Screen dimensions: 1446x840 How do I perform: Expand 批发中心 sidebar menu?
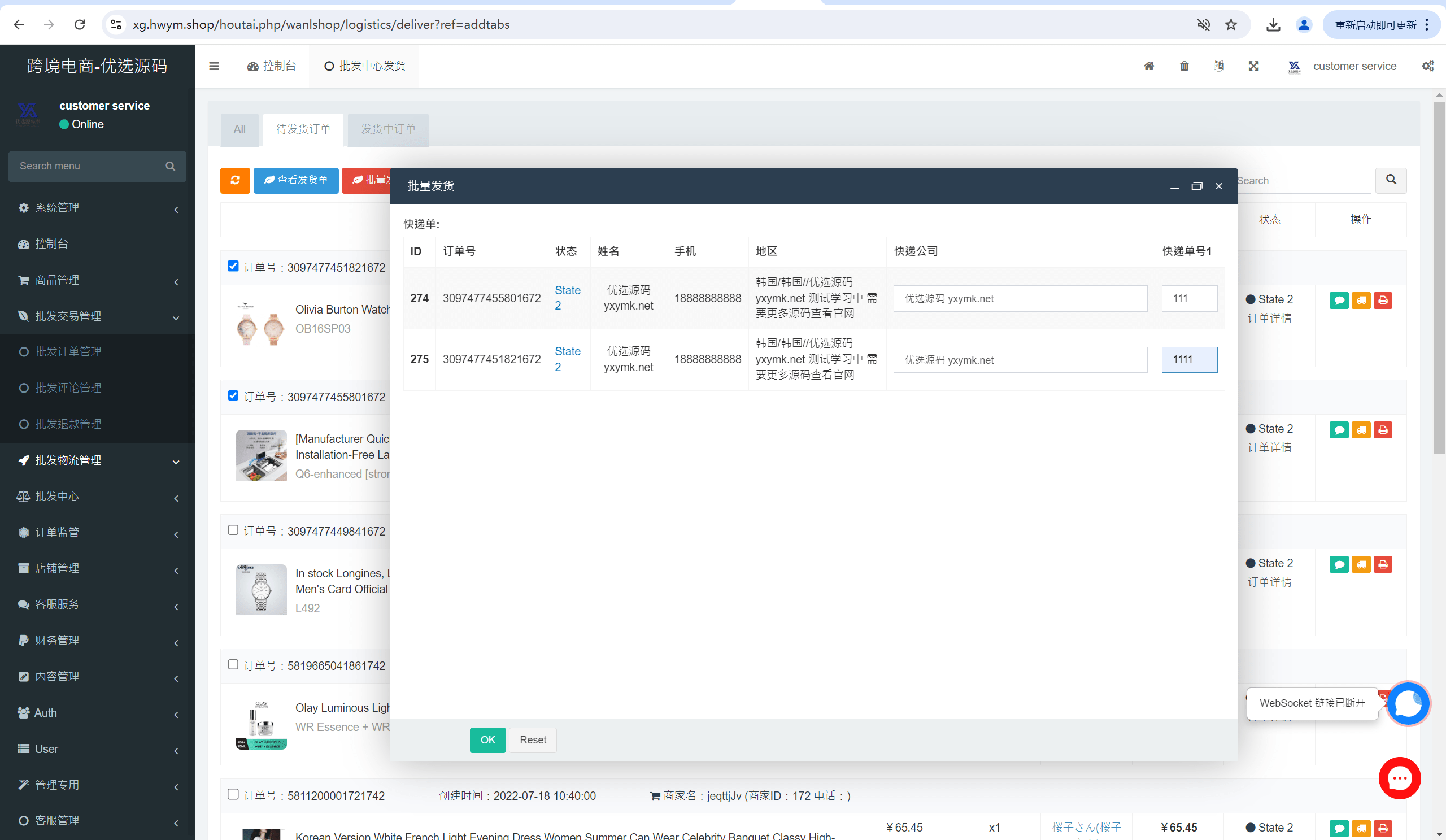click(98, 497)
